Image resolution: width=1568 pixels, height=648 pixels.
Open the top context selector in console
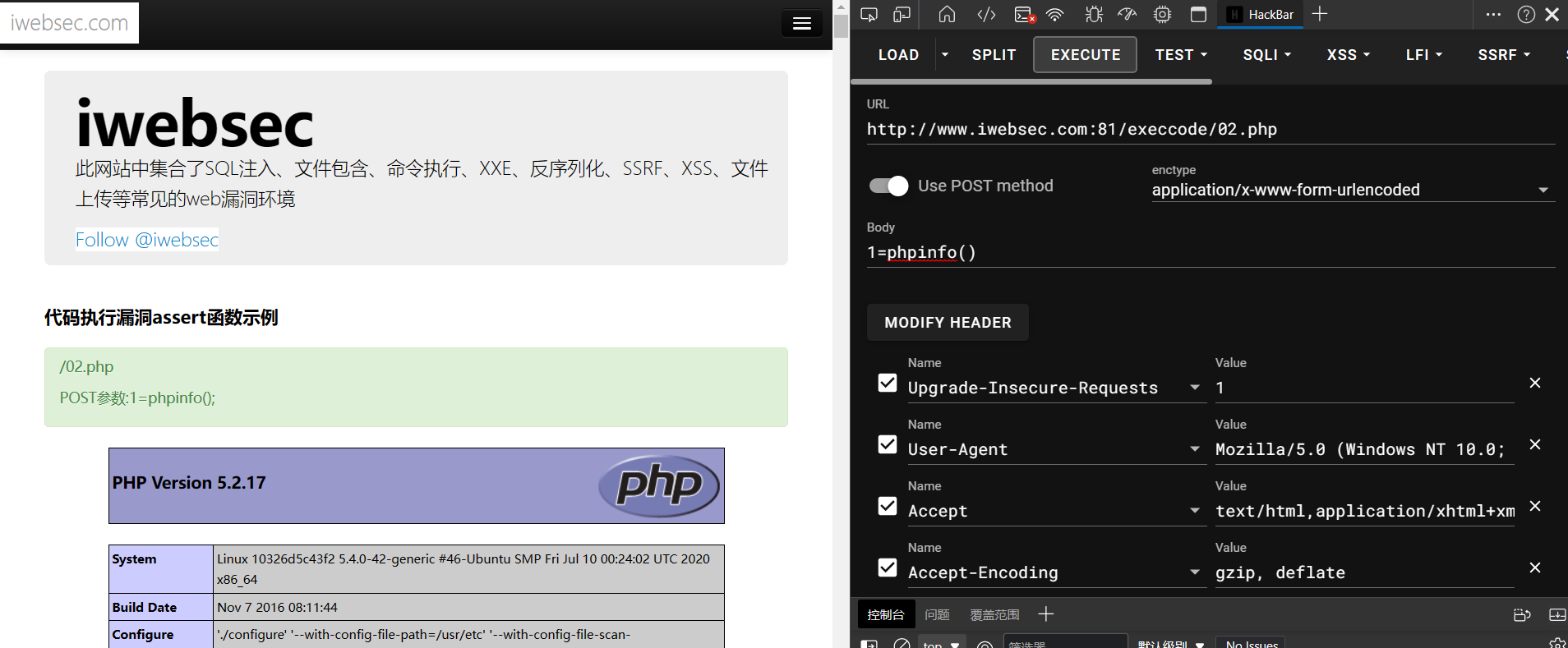[x=941, y=644]
